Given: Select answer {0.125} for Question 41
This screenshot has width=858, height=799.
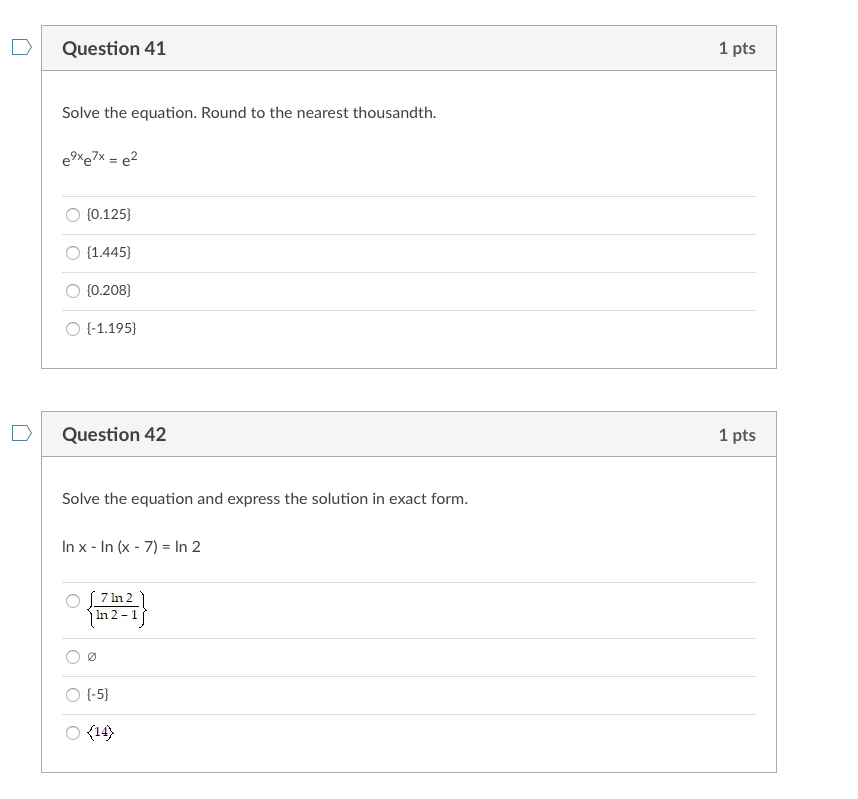Looking at the screenshot, I should pos(72,214).
